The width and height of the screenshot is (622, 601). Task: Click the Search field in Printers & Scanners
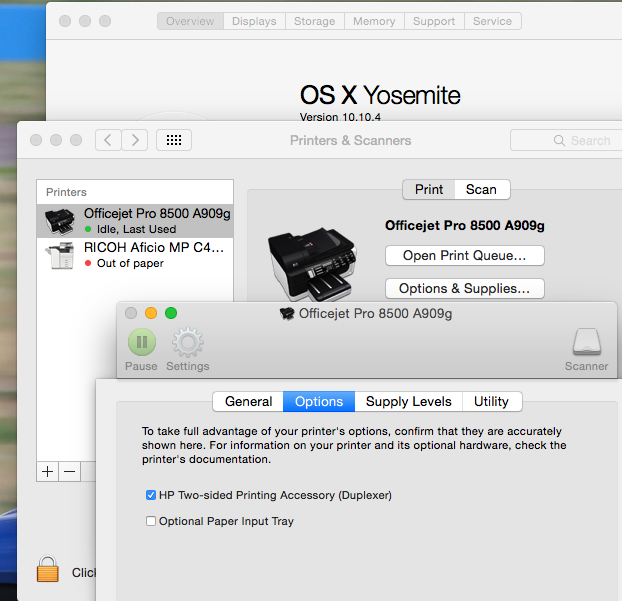566,140
